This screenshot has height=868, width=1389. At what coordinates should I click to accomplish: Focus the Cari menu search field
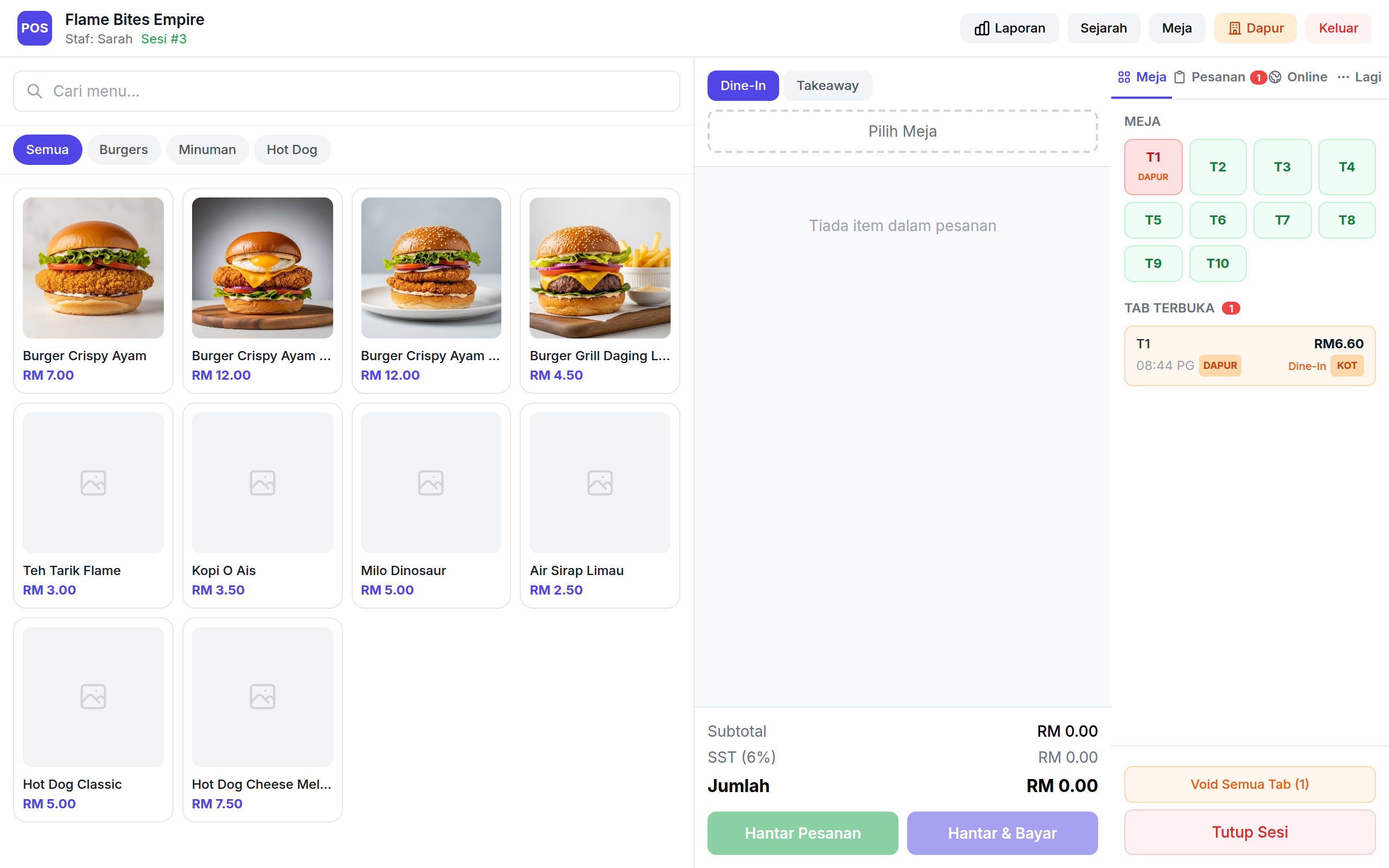click(x=356, y=91)
